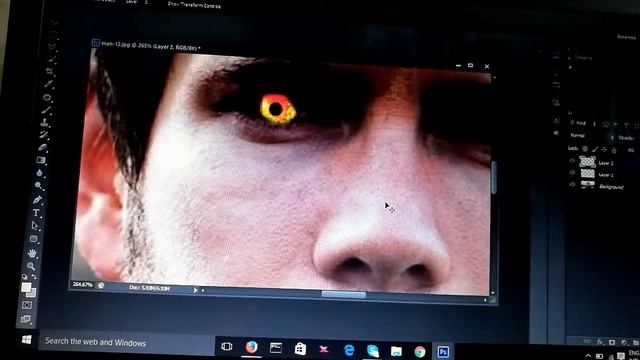Open the background color picker swatch
The image size is (640, 360).
(x=32, y=293)
